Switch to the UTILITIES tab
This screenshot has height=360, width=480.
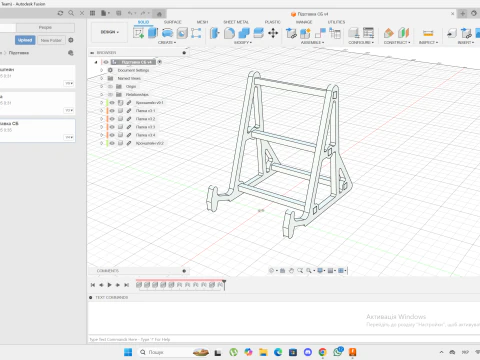[336, 22]
